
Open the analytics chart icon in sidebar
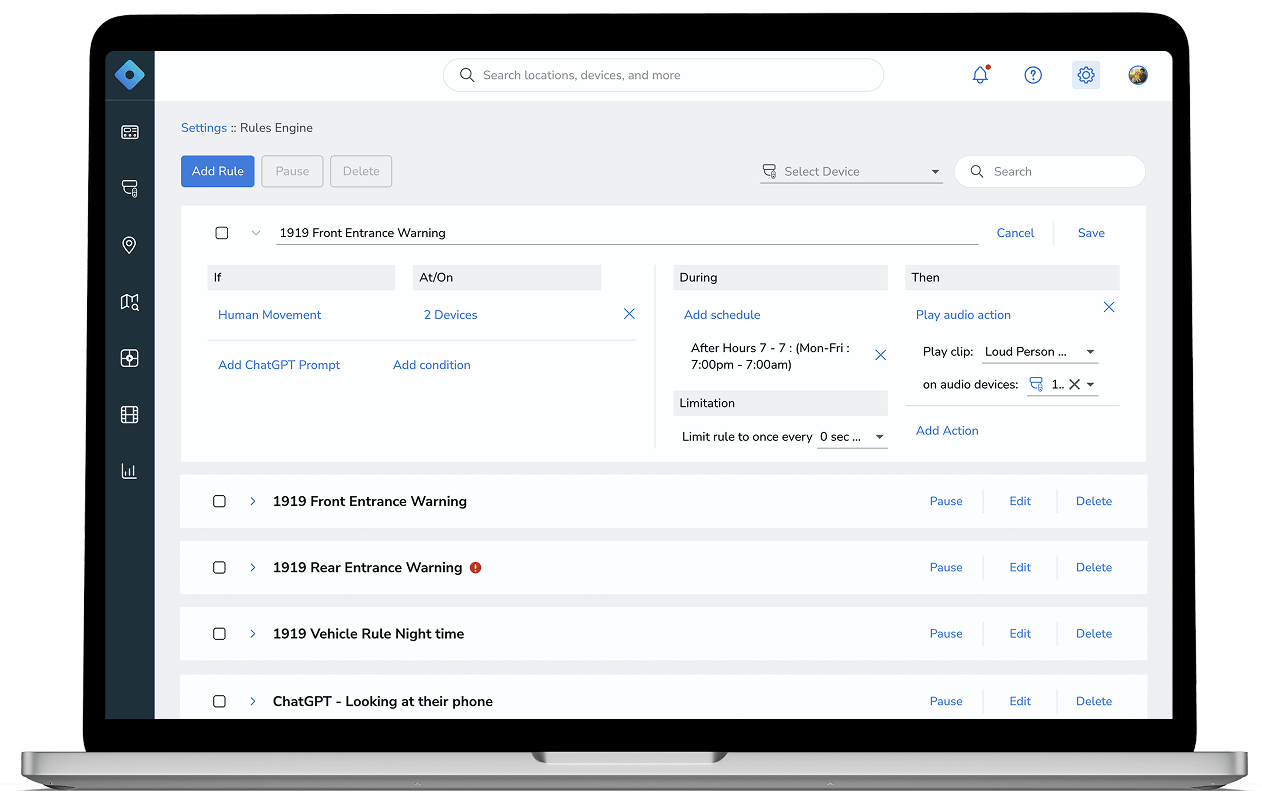129,471
